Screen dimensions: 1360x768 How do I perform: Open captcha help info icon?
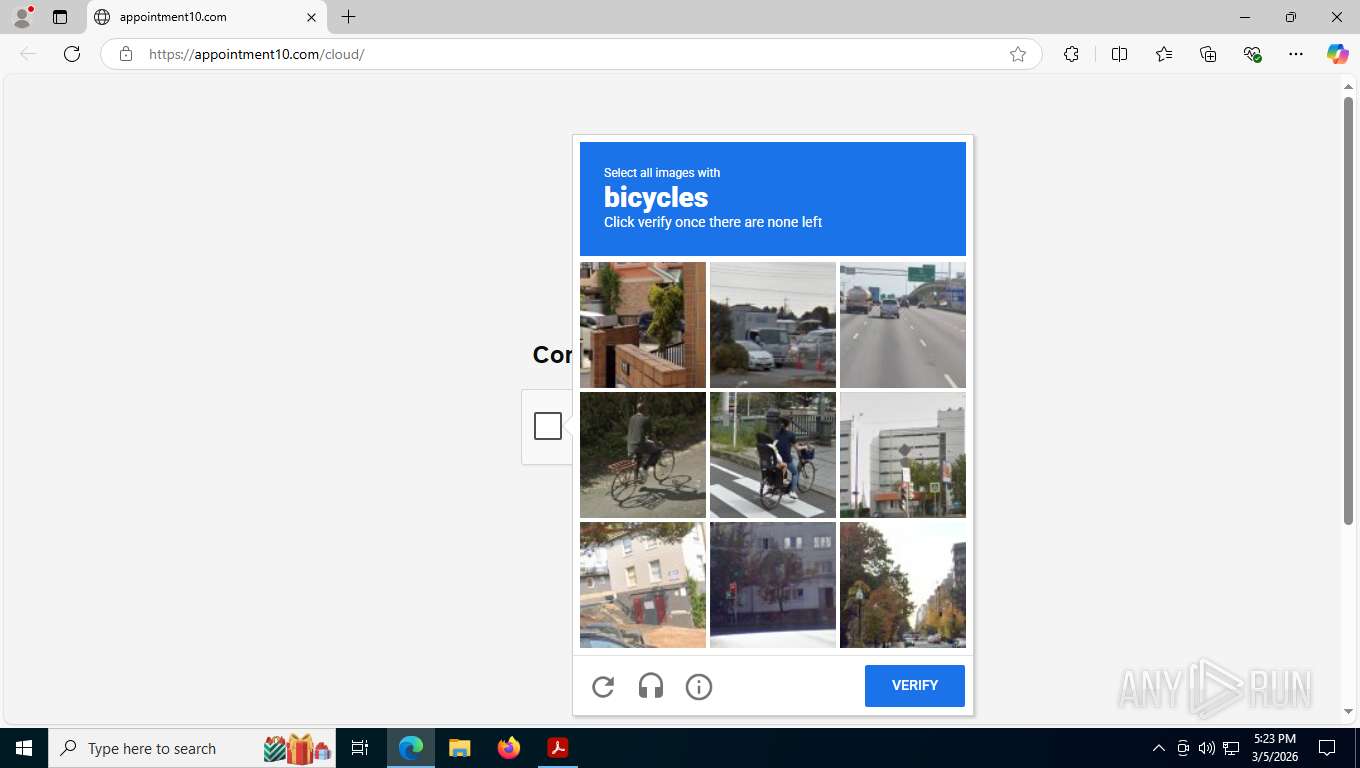(x=699, y=687)
